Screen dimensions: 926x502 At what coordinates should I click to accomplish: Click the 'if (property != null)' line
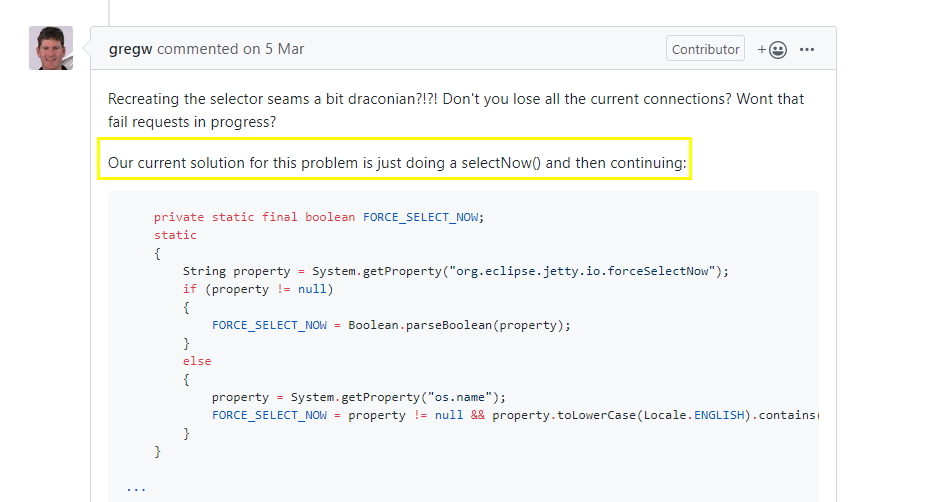point(257,289)
